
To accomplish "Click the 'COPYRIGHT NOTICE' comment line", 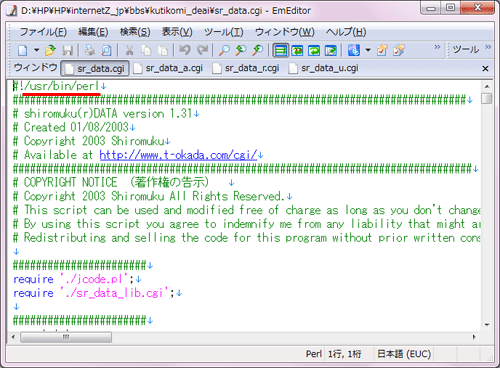I will click(111, 182).
